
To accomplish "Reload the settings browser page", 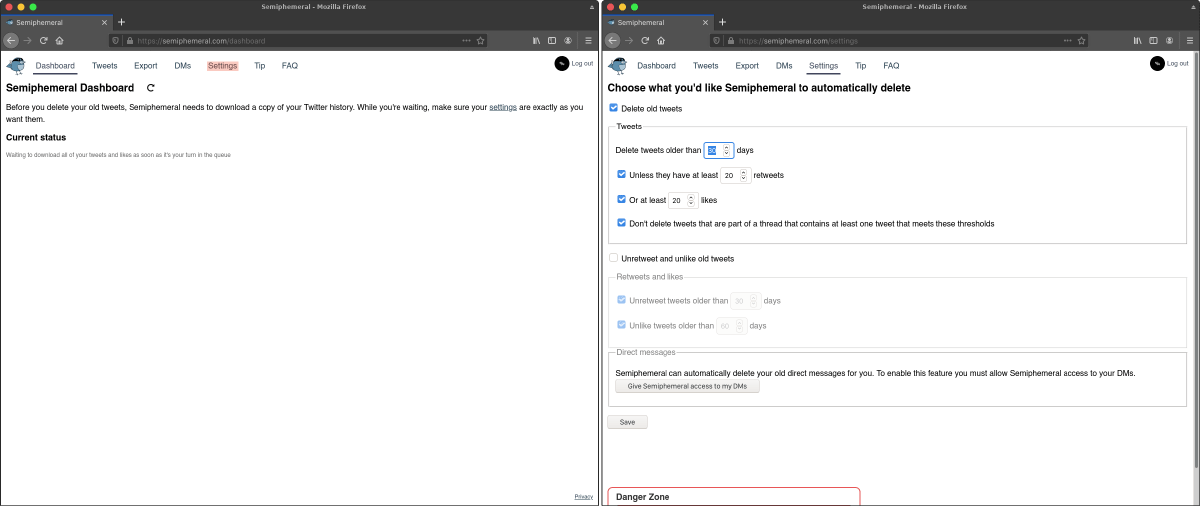I will [x=643, y=40].
